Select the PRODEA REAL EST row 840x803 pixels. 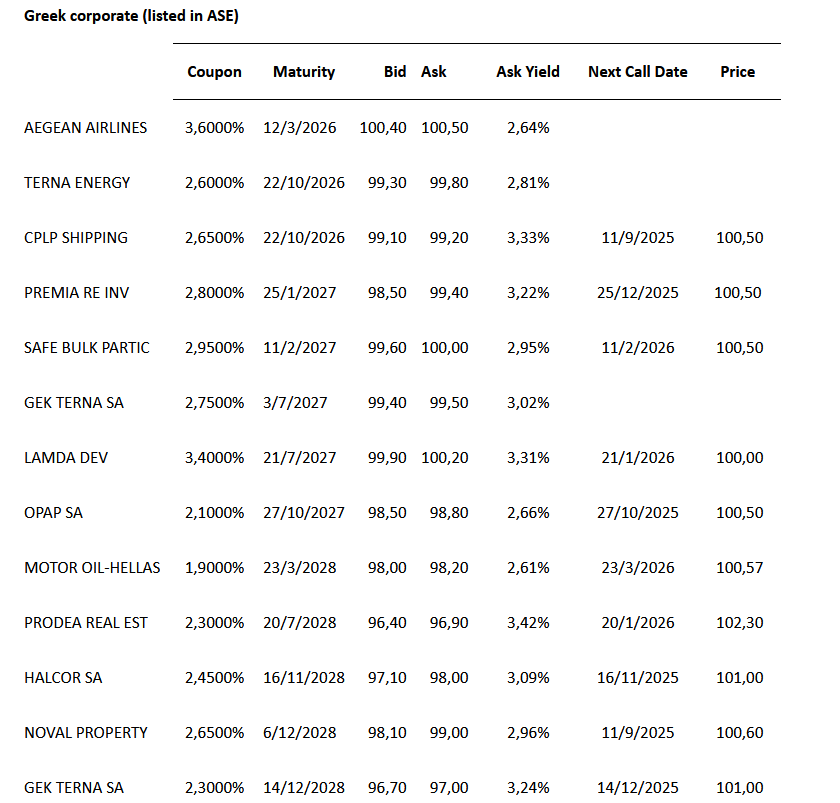[x=86, y=623]
